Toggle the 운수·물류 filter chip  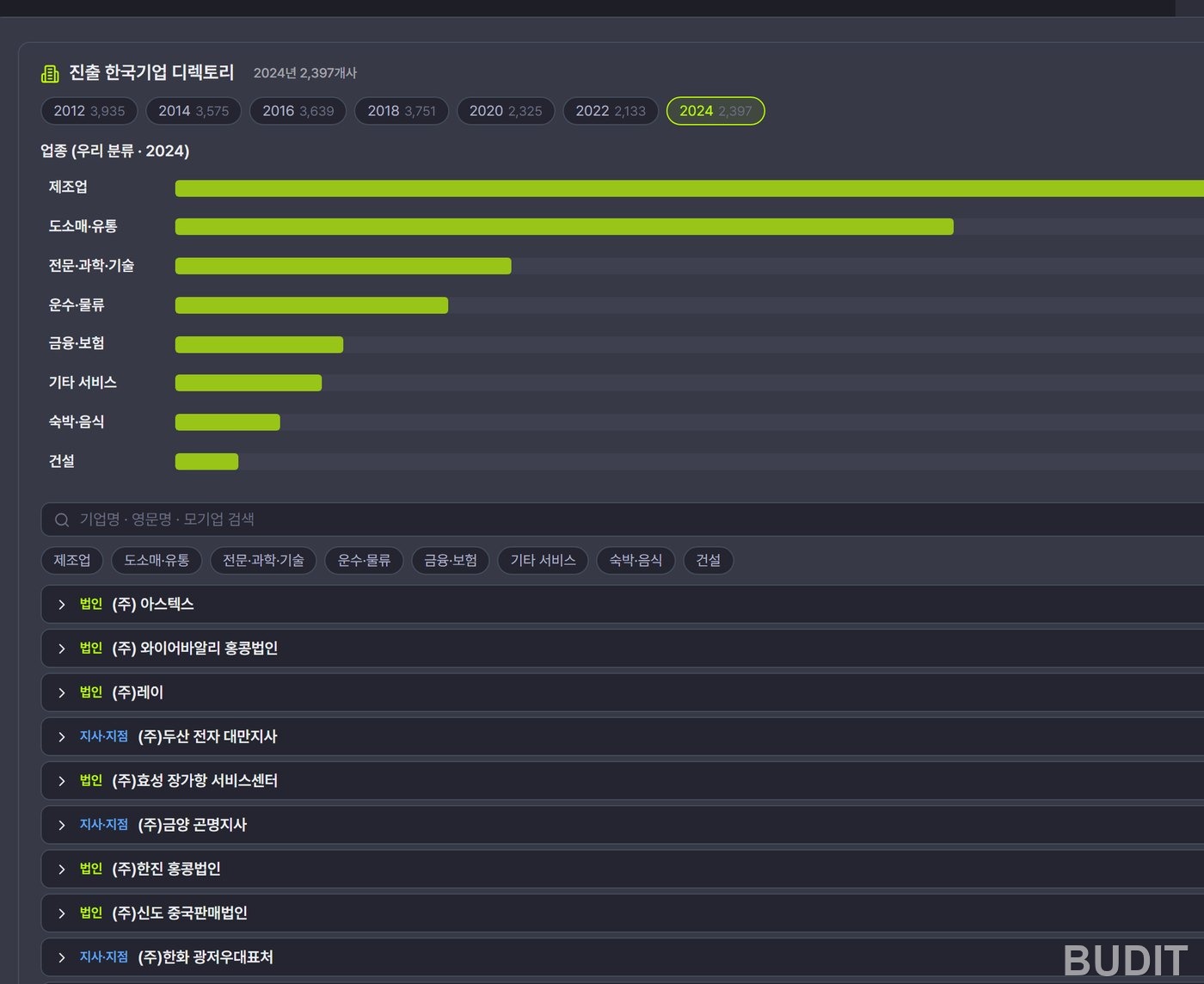click(364, 561)
